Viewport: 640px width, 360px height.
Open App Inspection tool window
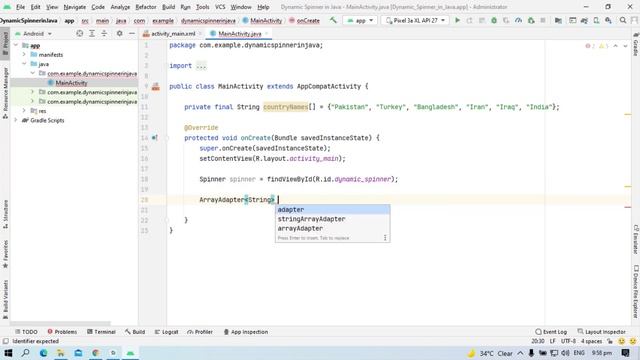pos(246,332)
